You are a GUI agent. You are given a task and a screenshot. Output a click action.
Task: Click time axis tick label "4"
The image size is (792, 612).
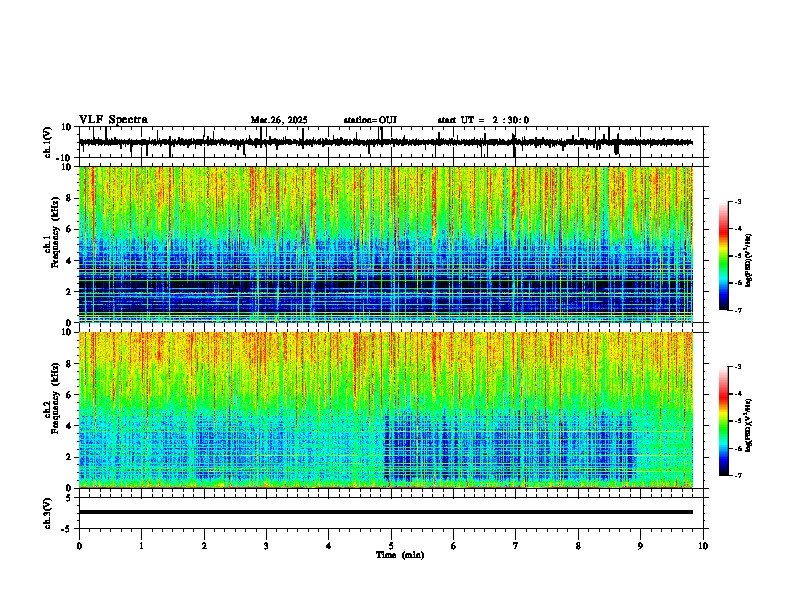point(329,546)
